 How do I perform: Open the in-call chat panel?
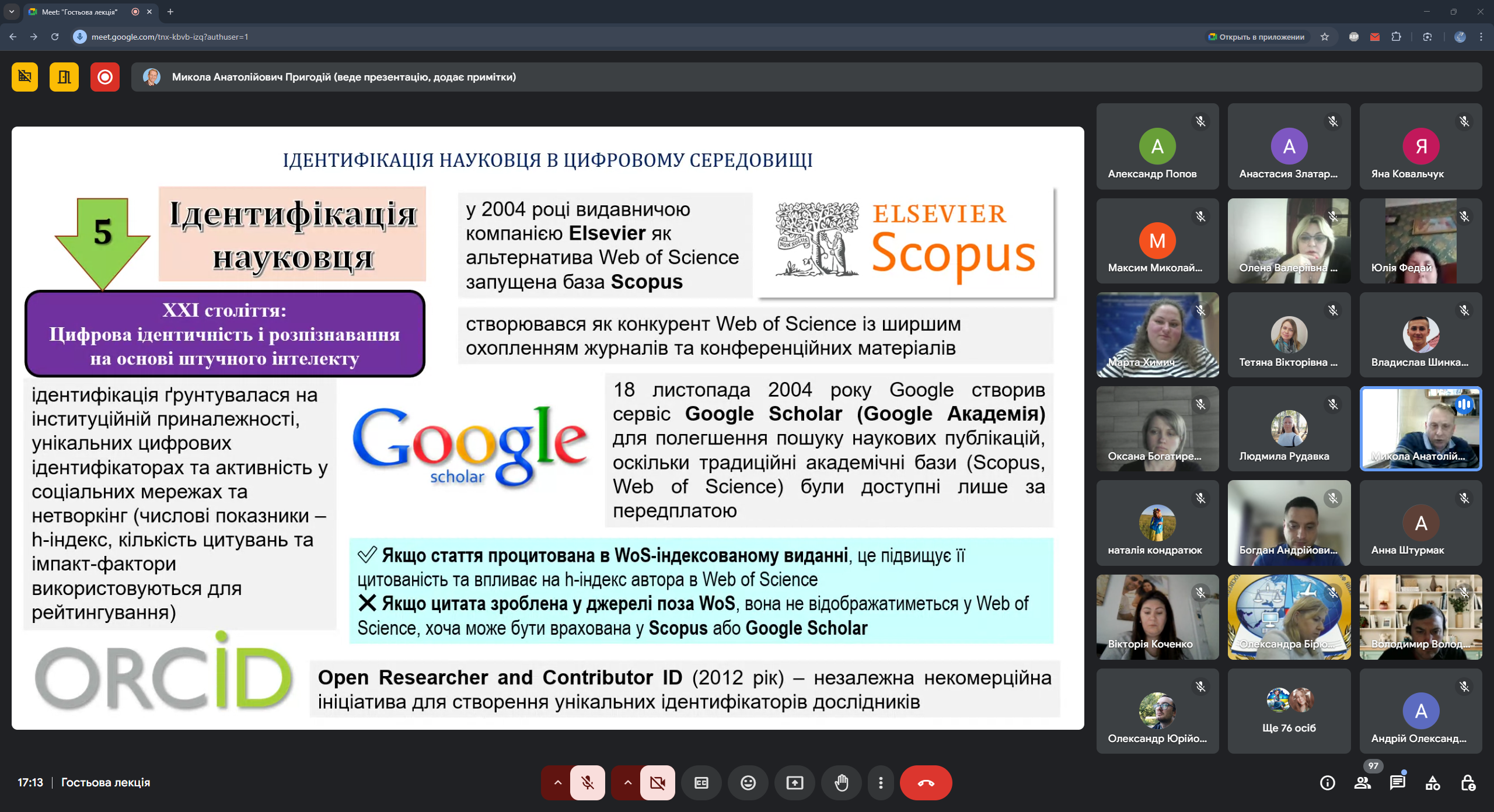coord(1398,783)
